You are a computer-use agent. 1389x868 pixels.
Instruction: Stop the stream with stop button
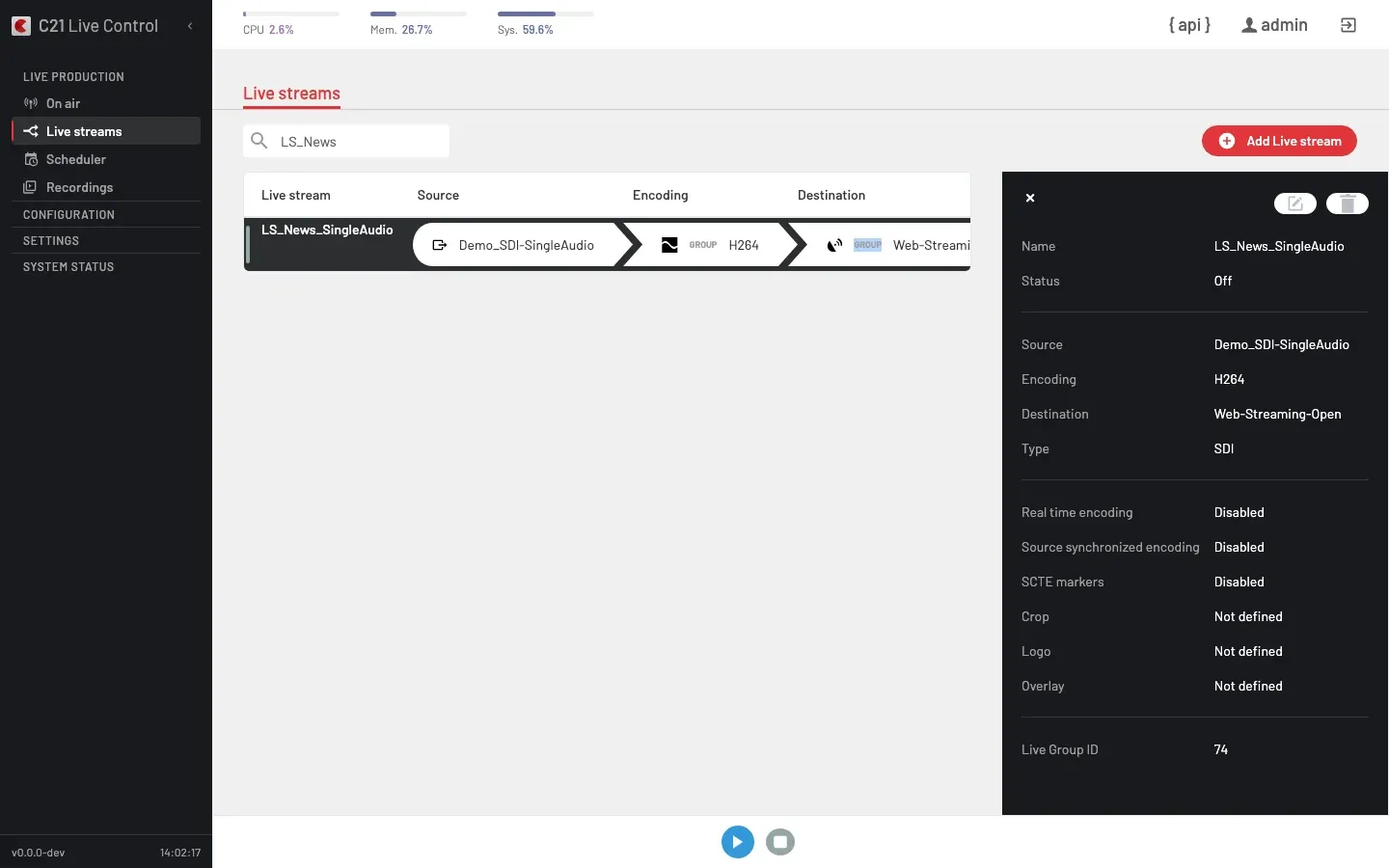(x=780, y=842)
